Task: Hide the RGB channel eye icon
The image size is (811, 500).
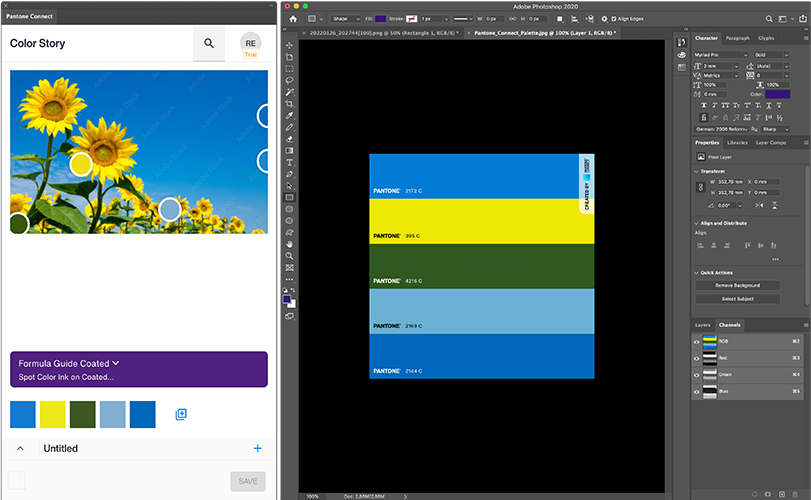Action: tap(697, 342)
